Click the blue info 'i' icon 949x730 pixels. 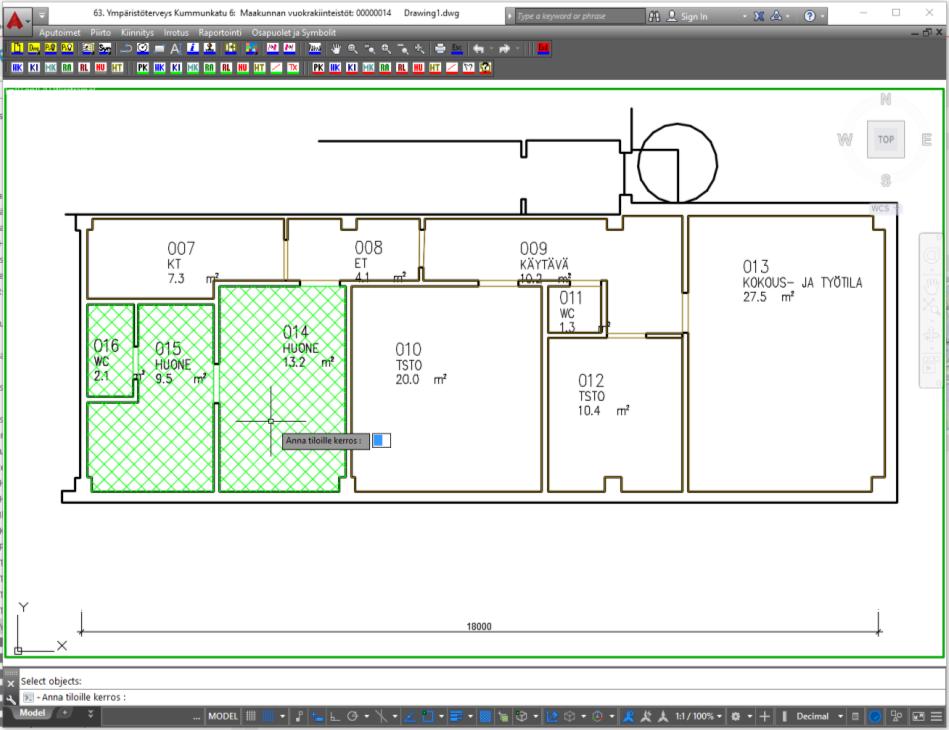pos(192,48)
